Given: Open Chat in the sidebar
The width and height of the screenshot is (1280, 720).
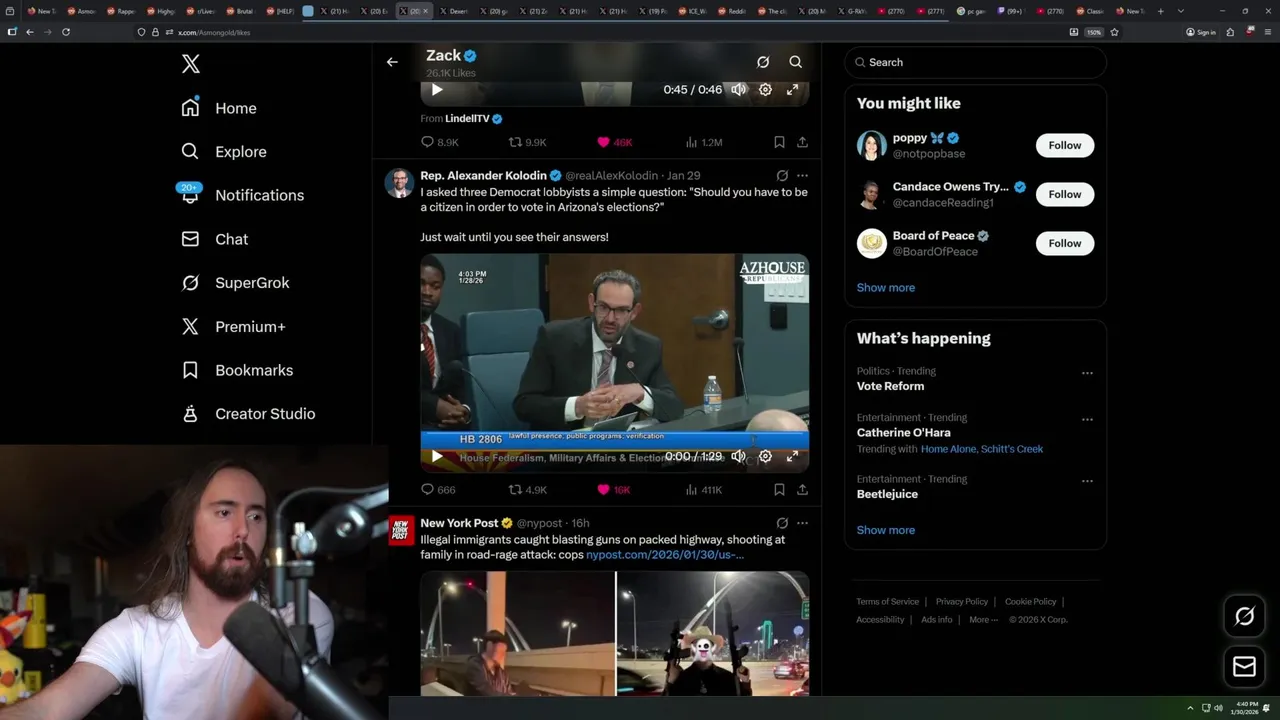Looking at the screenshot, I should [x=215, y=239].
